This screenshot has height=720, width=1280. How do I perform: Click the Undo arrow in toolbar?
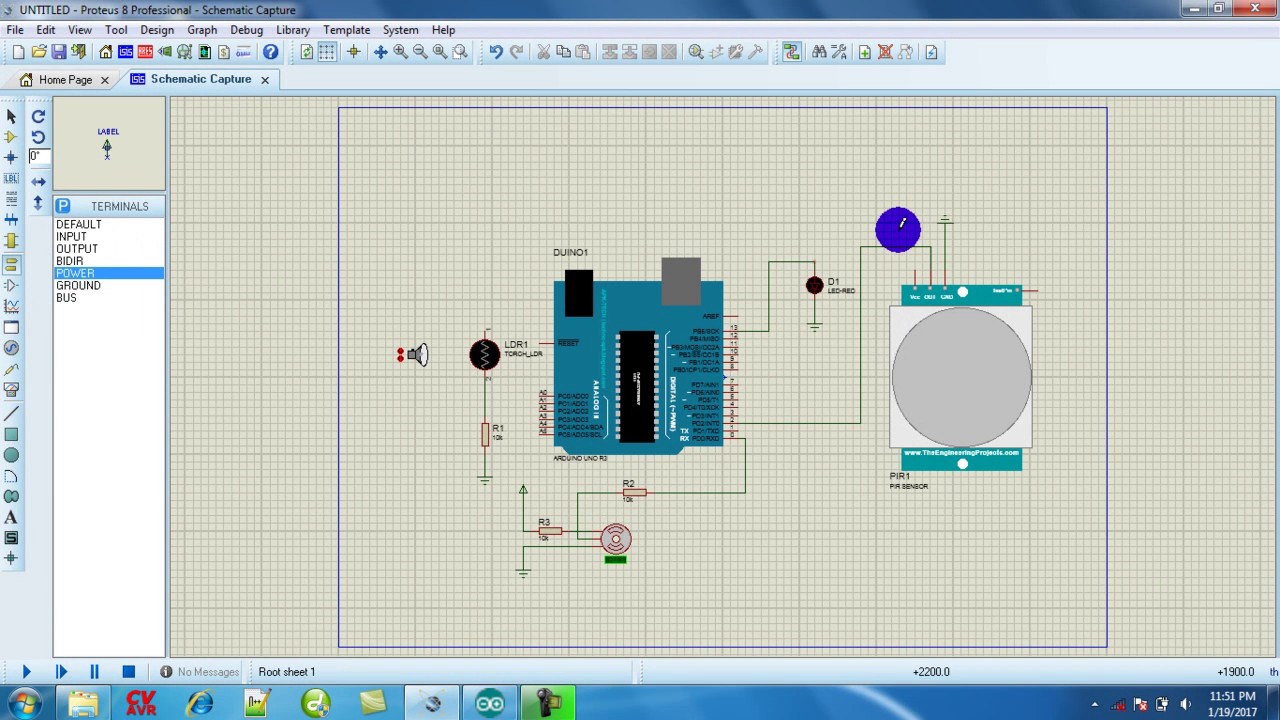(x=496, y=52)
